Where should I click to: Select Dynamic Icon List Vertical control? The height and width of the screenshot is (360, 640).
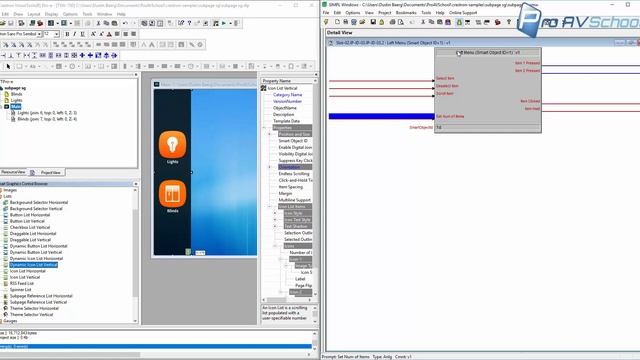pos(33,265)
